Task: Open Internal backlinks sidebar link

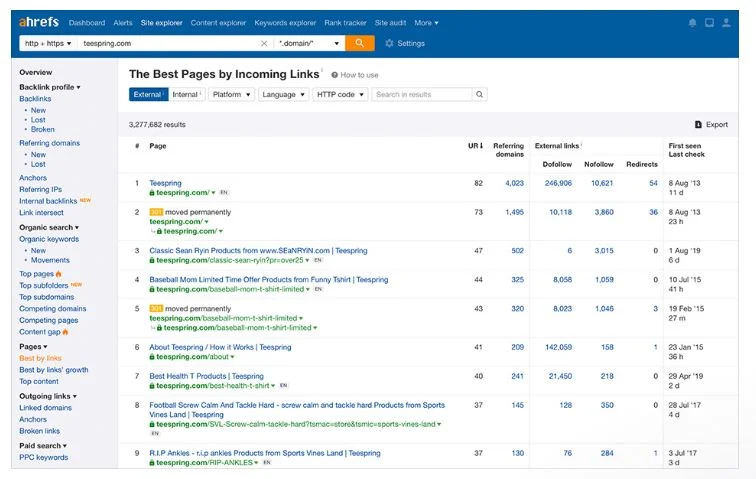Action: pyautogui.click(x=48, y=201)
